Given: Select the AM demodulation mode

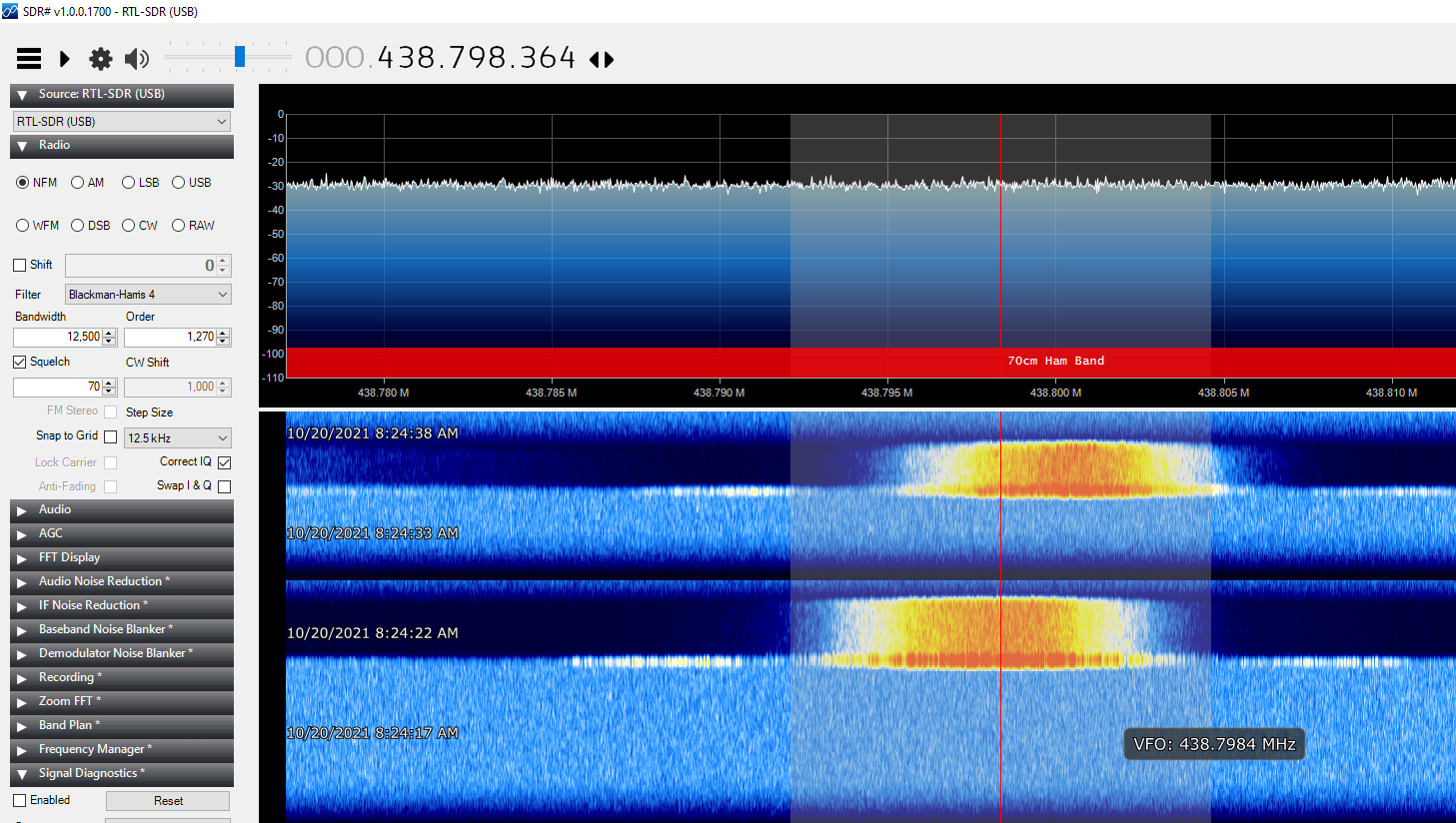Looking at the screenshot, I should [x=78, y=183].
